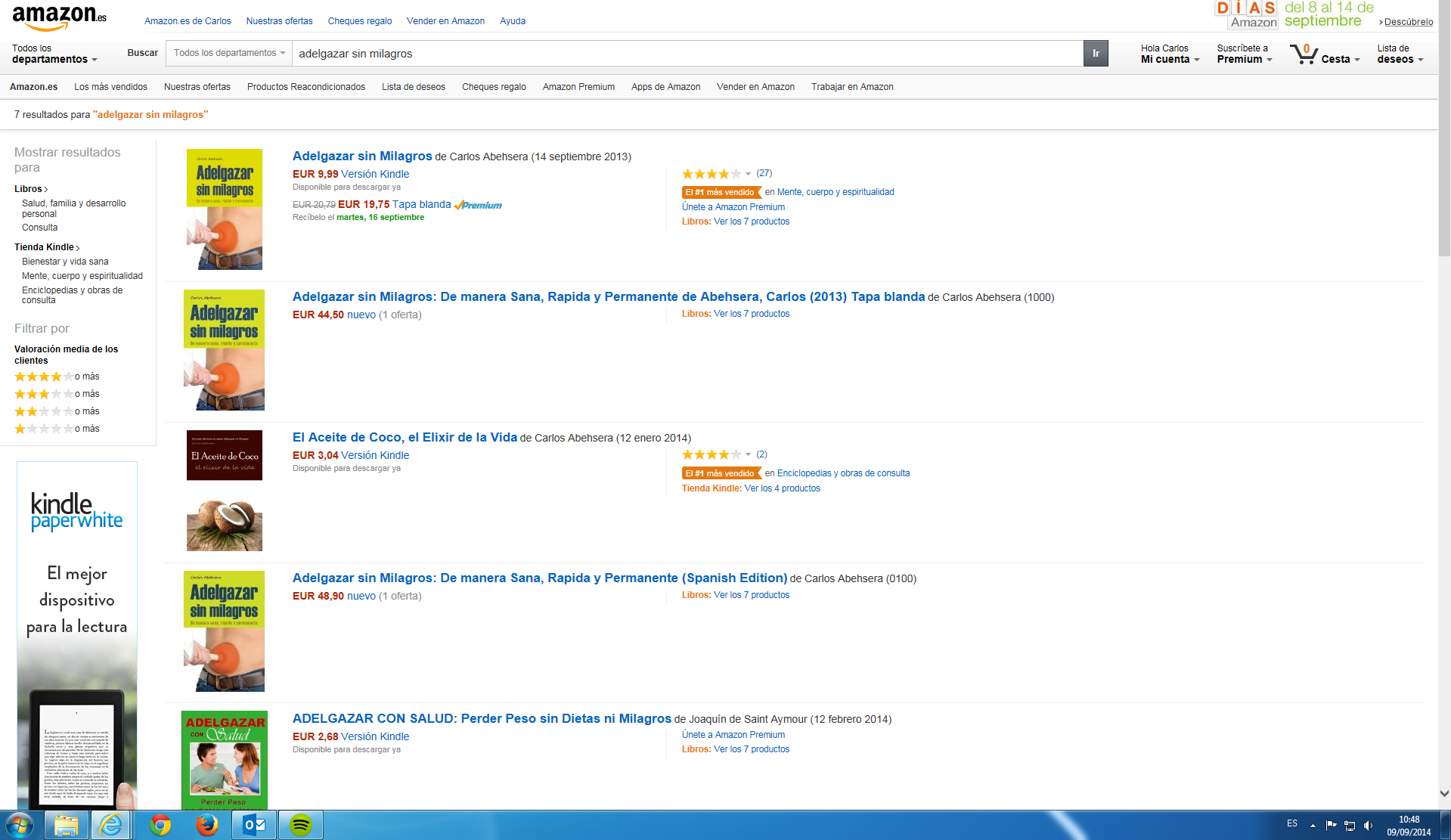Click Descúbrelo link in banner
Image resolution: width=1451 pixels, height=840 pixels.
(x=1408, y=22)
